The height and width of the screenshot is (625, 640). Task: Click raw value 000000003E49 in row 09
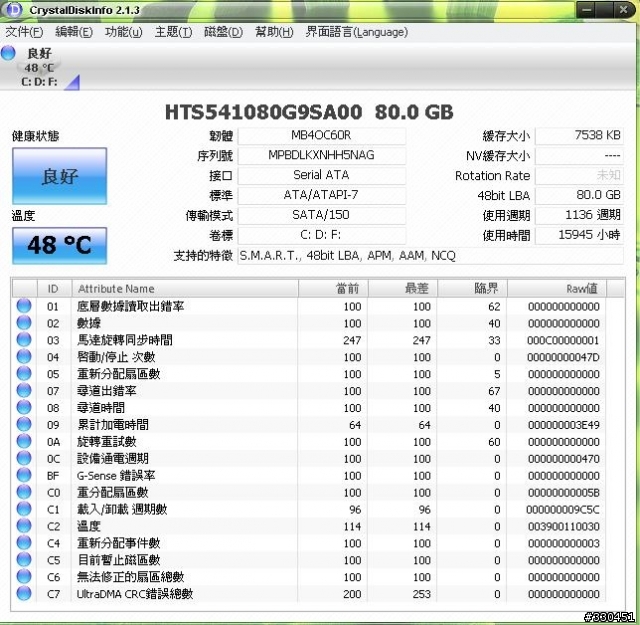[x=563, y=425]
